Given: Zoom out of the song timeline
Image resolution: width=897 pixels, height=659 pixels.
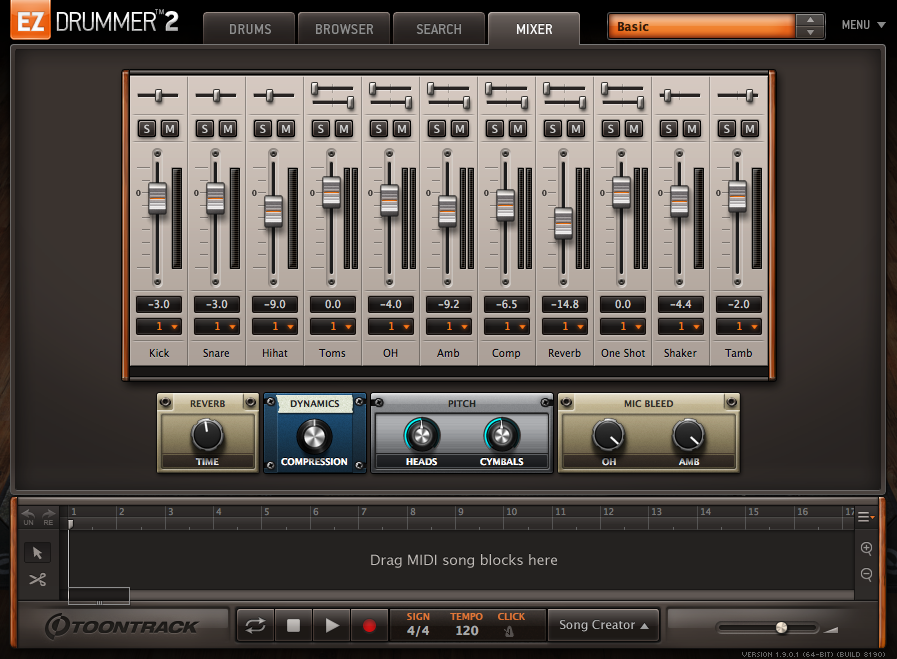Looking at the screenshot, I should [x=866, y=574].
